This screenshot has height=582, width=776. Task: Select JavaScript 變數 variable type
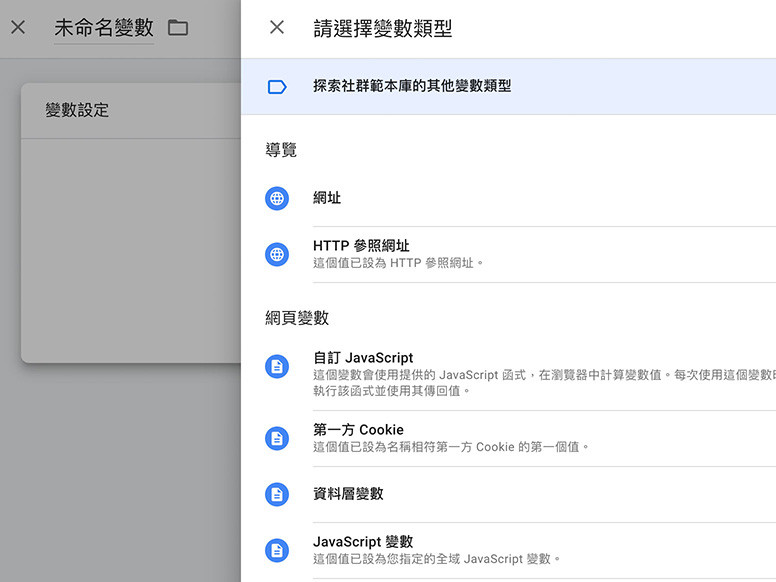click(508, 550)
